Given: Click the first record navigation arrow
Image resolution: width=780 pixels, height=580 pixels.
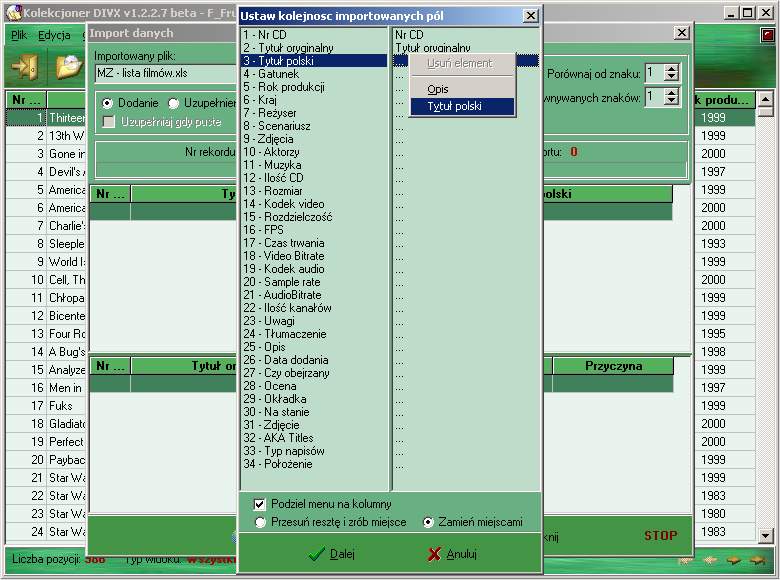Looking at the screenshot, I should click(684, 561).
